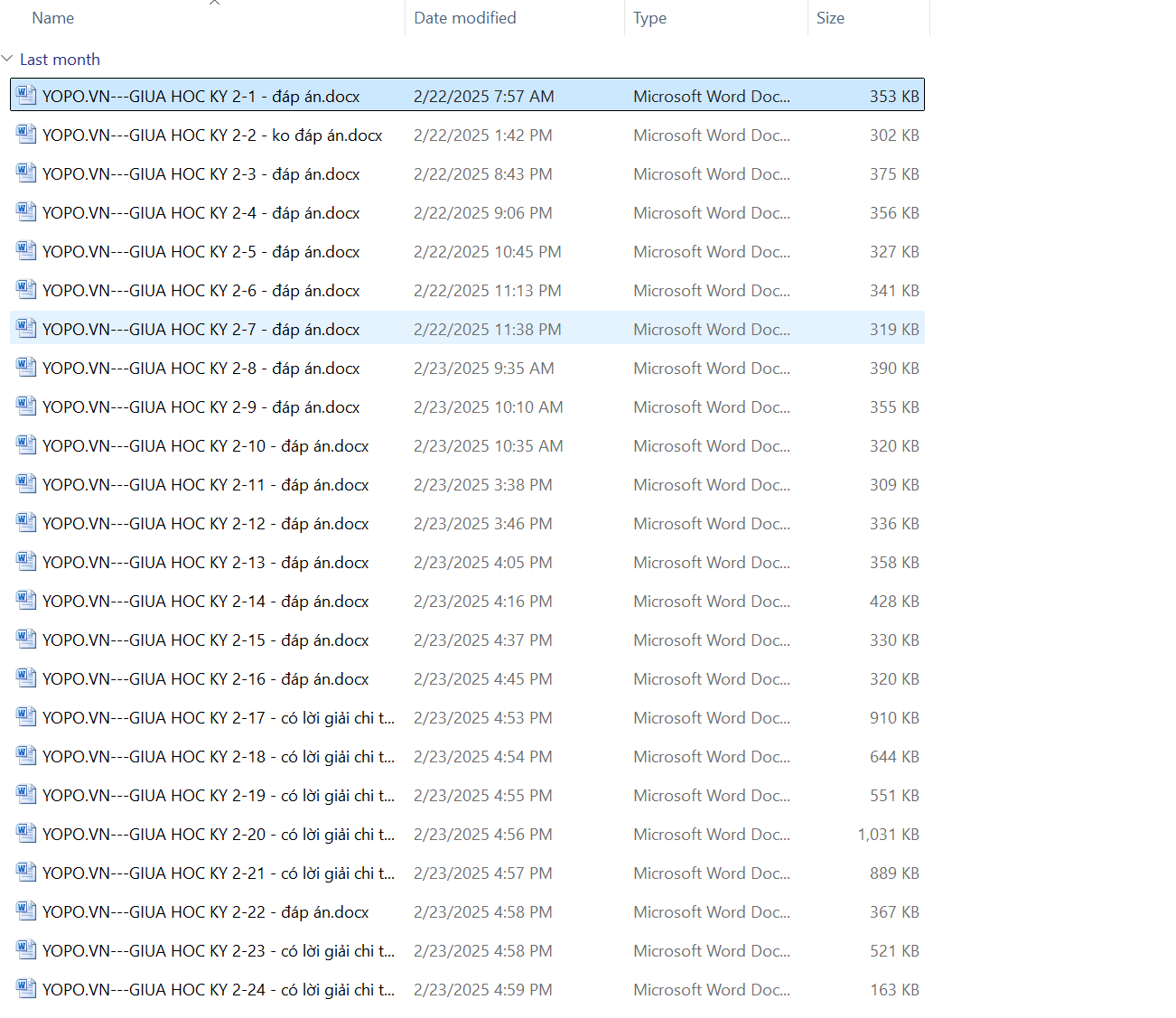The height and width of the screenshot is (1018, 1176).
Task: Select the Word icon beside file 2-22
Action: 26,911
